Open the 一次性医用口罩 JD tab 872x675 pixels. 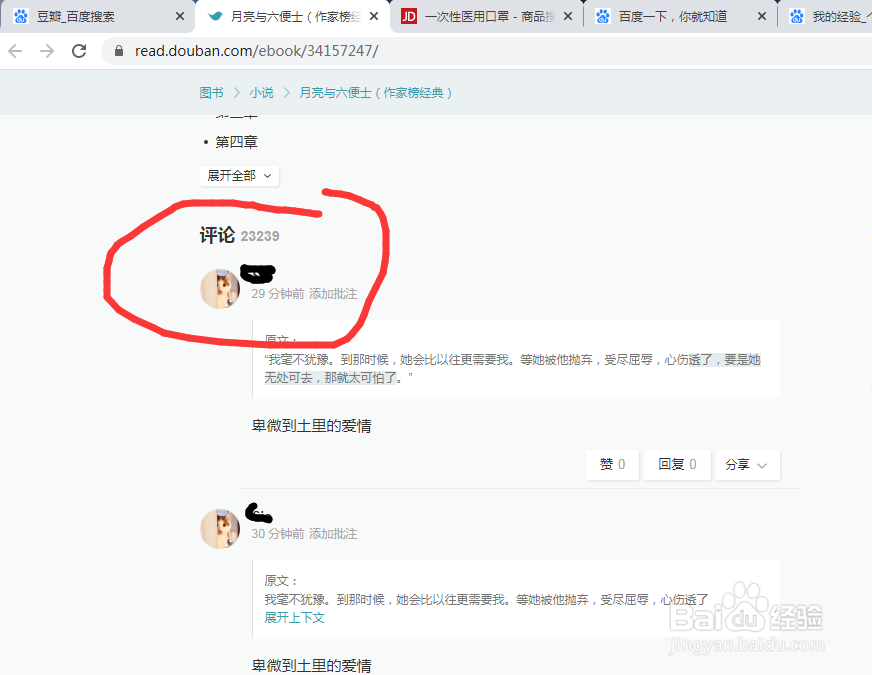[x=489, y=17]
